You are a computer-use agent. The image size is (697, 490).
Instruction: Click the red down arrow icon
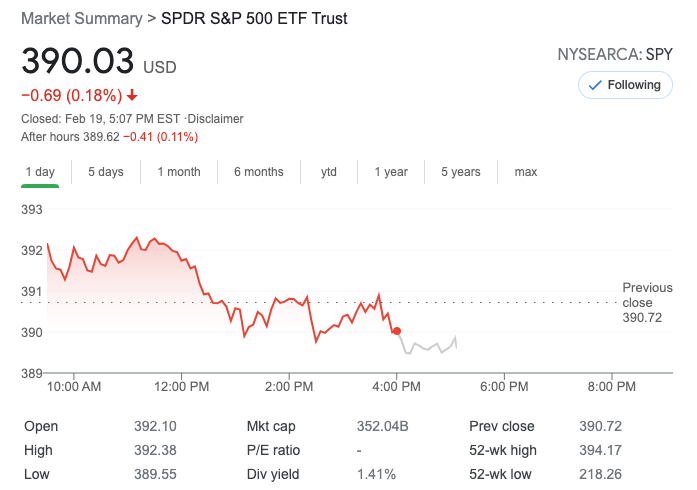[132, 96]
